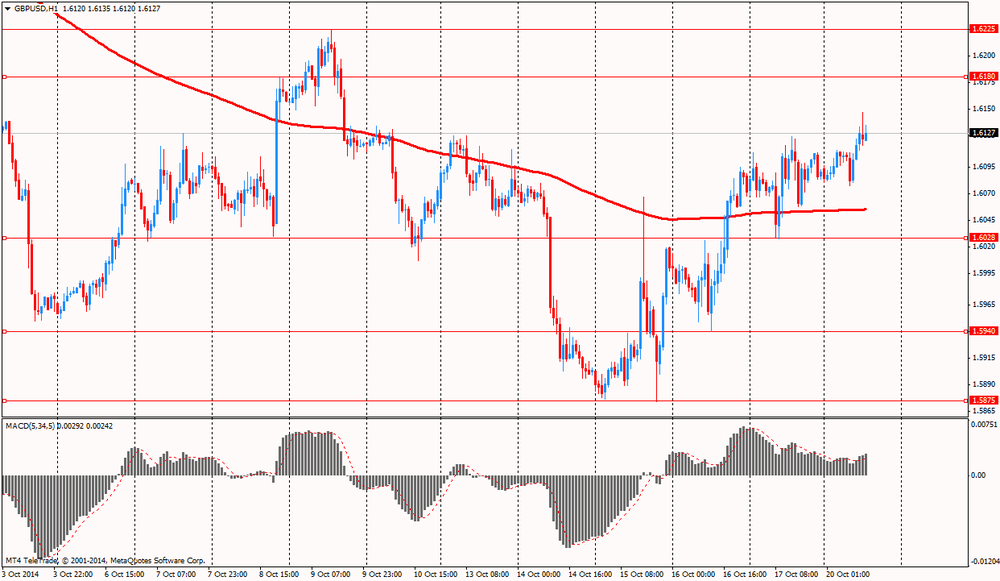The height and width of the screenshot is (581, 1000).
Task: Select the 1.5875 horizontal line left handle
Action: click(4, 401)
